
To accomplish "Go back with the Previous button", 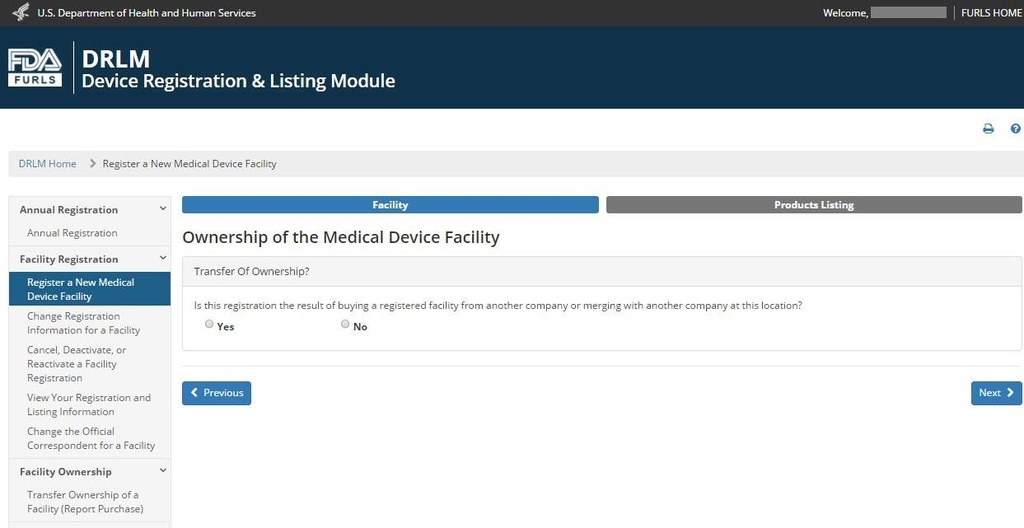I will (216, 393).
